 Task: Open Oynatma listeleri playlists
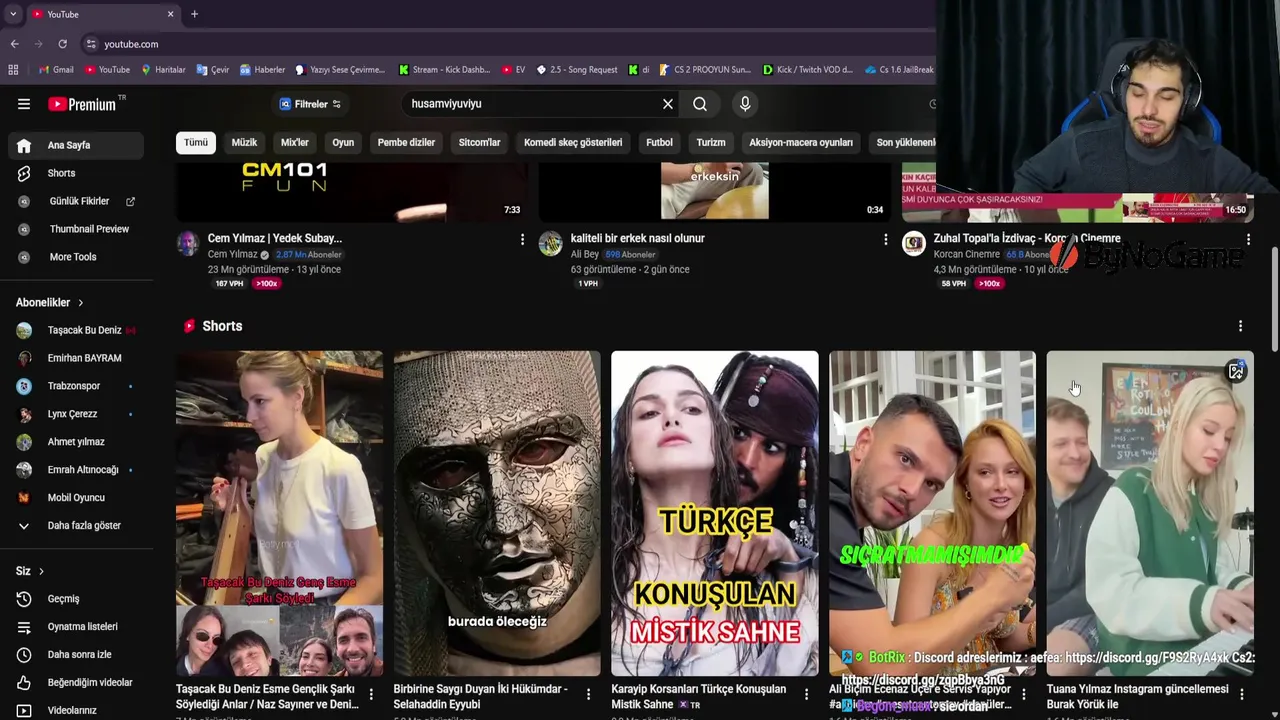(76, 627)
